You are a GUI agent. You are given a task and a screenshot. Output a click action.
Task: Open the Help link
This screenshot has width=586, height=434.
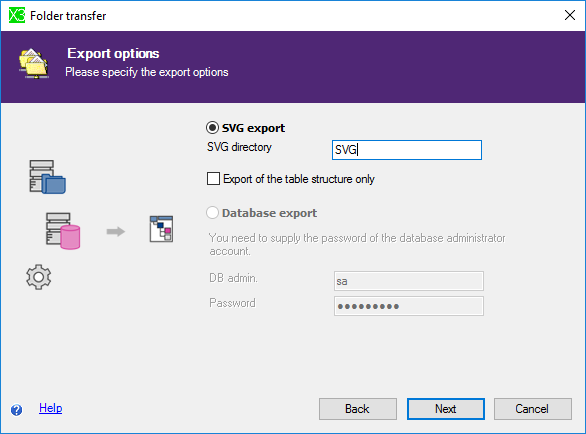pyautogui.click(x=50, y=408)
